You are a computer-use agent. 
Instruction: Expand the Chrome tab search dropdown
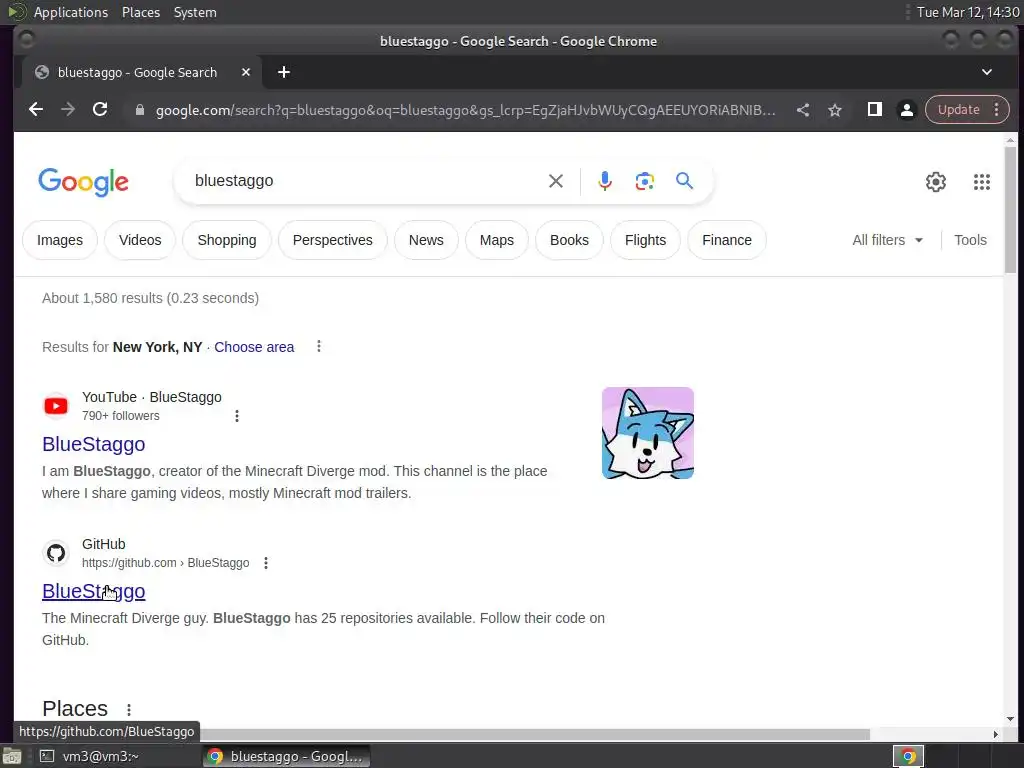(987, 72)
